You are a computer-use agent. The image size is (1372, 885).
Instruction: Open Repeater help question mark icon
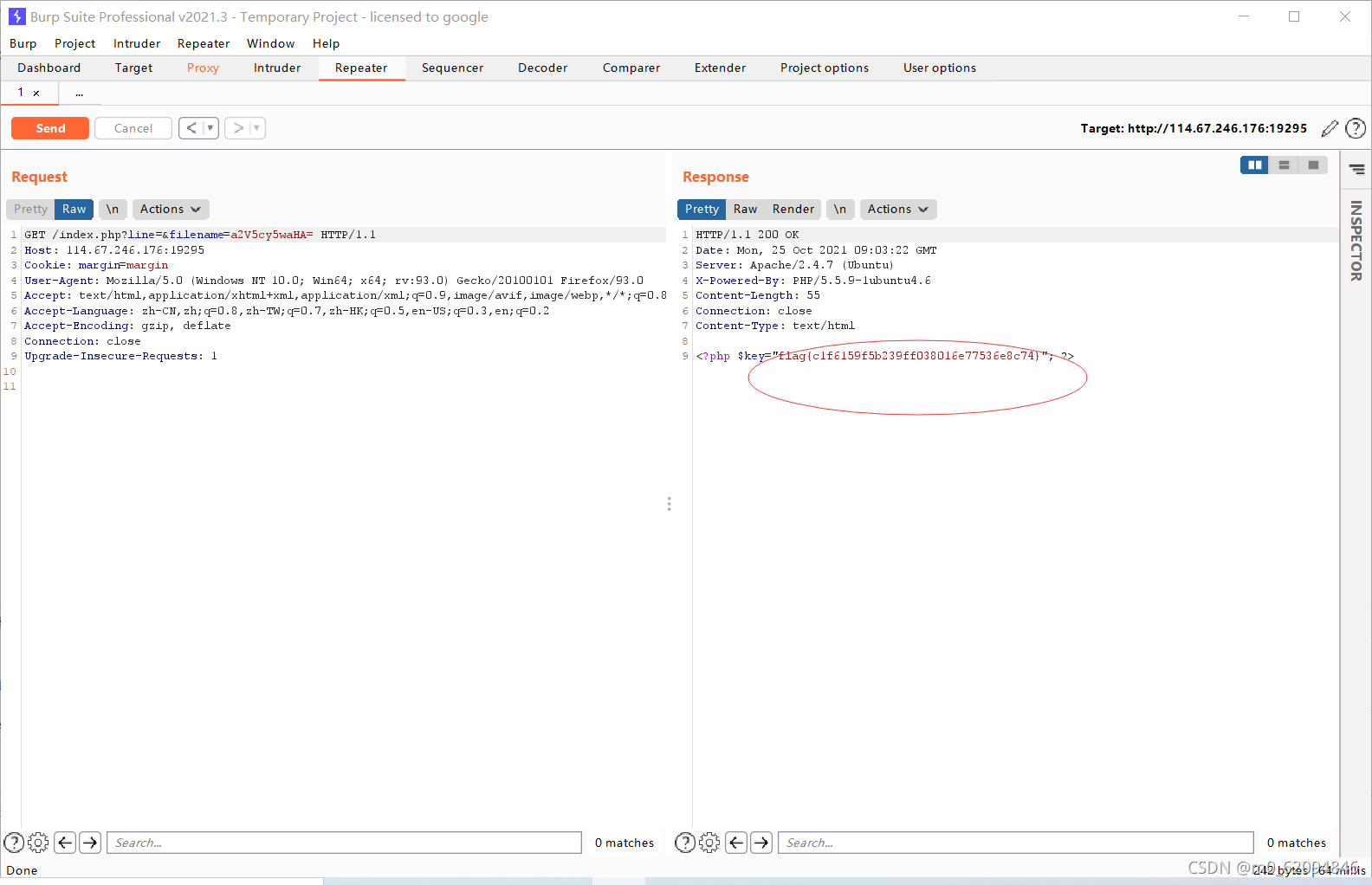click(1356, 128)
